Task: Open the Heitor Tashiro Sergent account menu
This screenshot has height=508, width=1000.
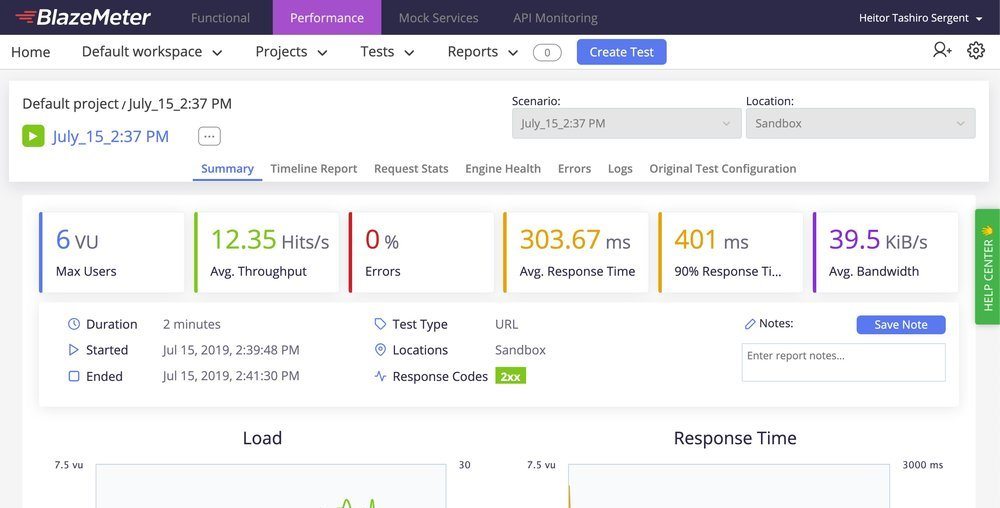Action: (920, 18)
